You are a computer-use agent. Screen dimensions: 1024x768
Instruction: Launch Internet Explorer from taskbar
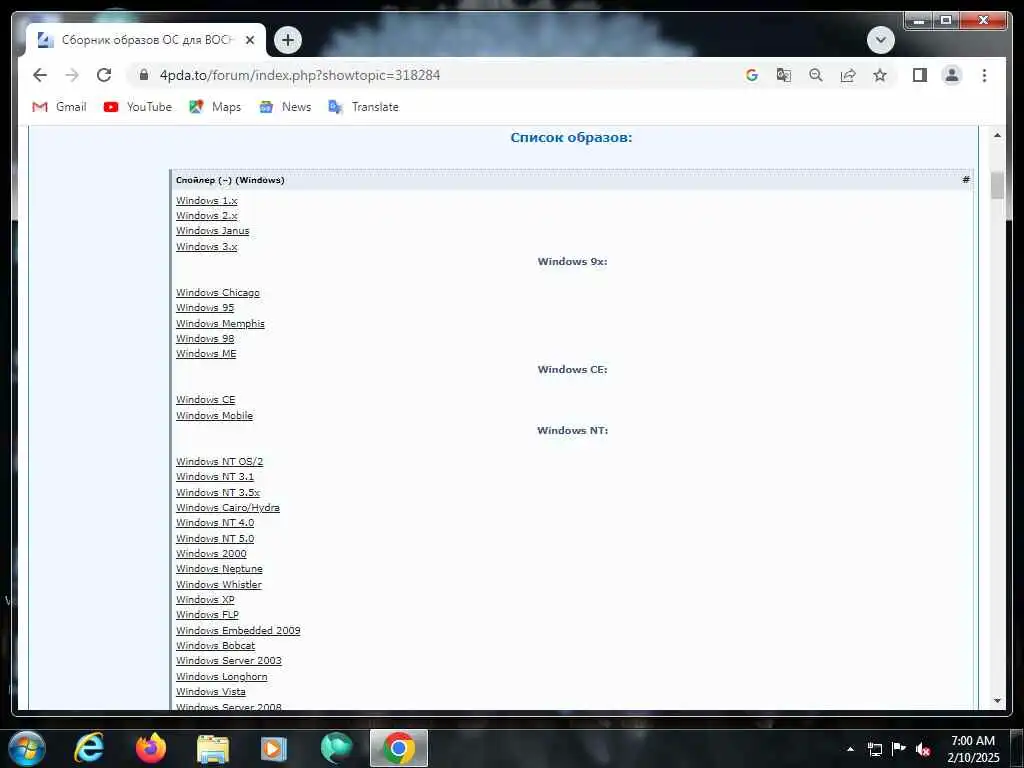coord(89,748)
